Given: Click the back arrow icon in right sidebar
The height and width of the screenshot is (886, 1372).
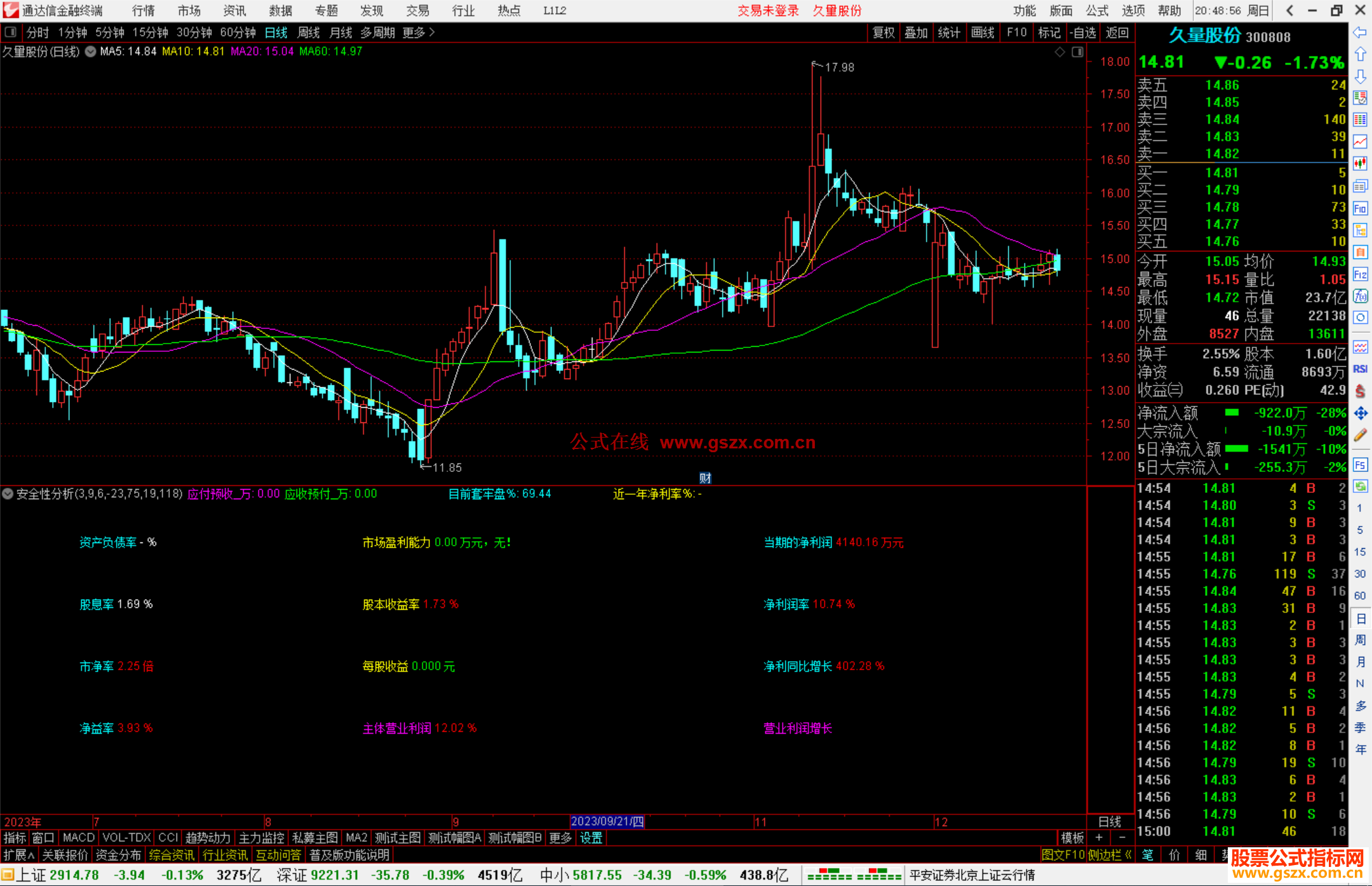Looking at the screenshot, I should point(1360,32).
